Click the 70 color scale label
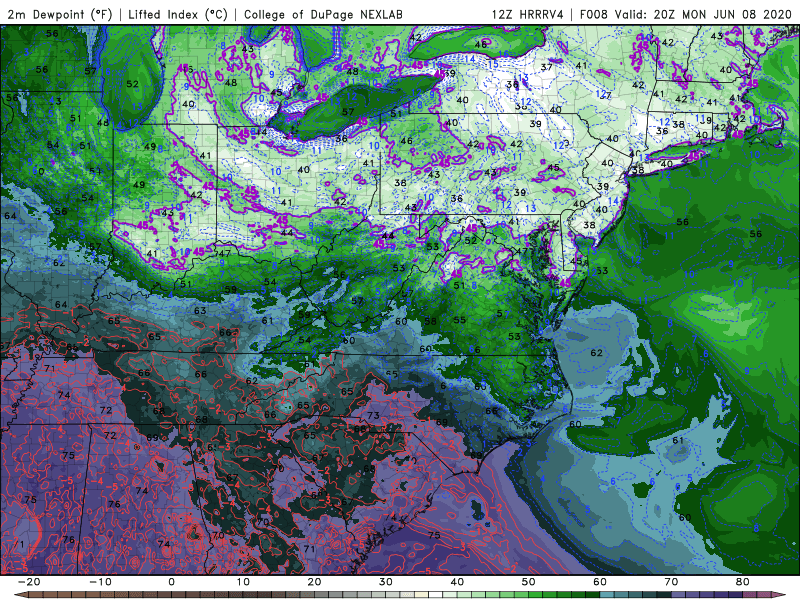 [x=671, y=582]
